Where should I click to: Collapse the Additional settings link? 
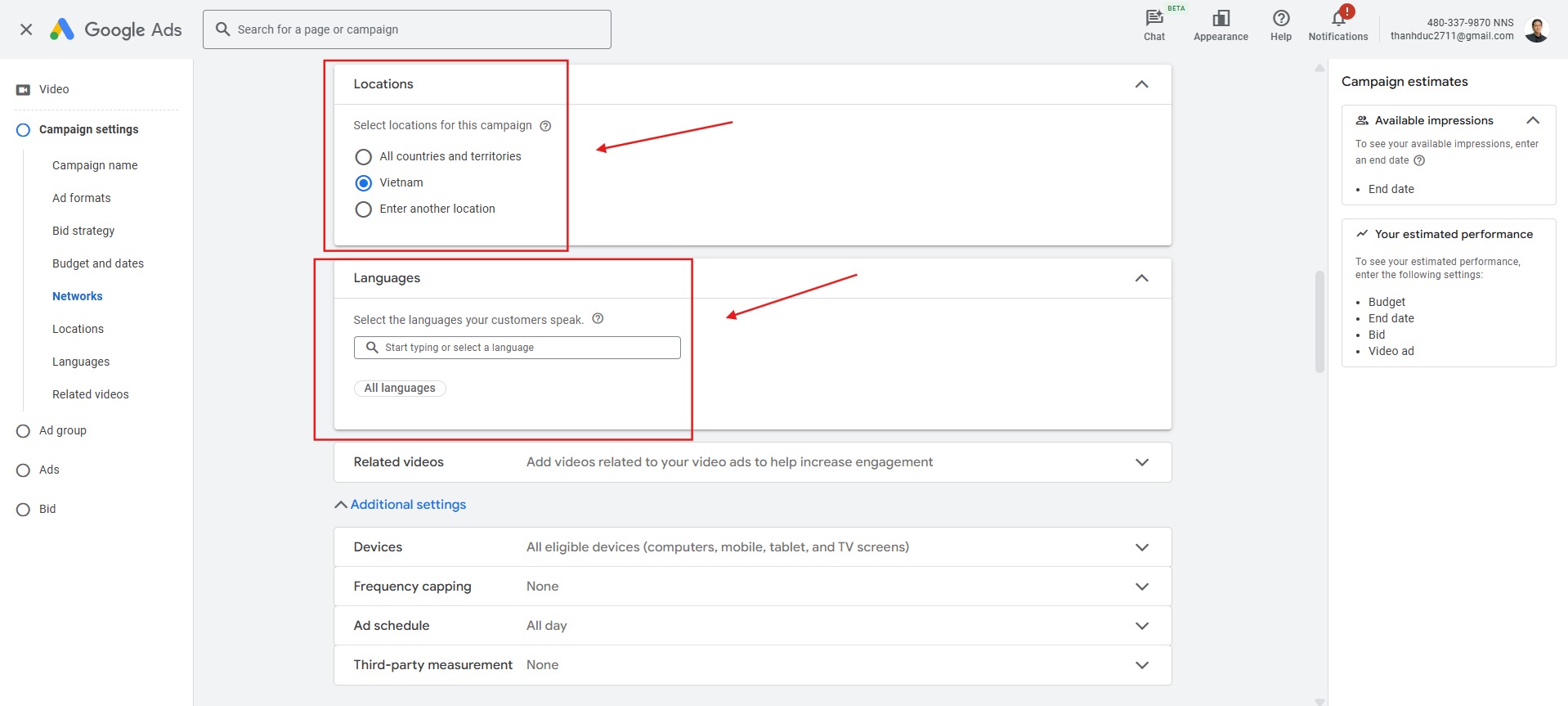click(401, 505)
